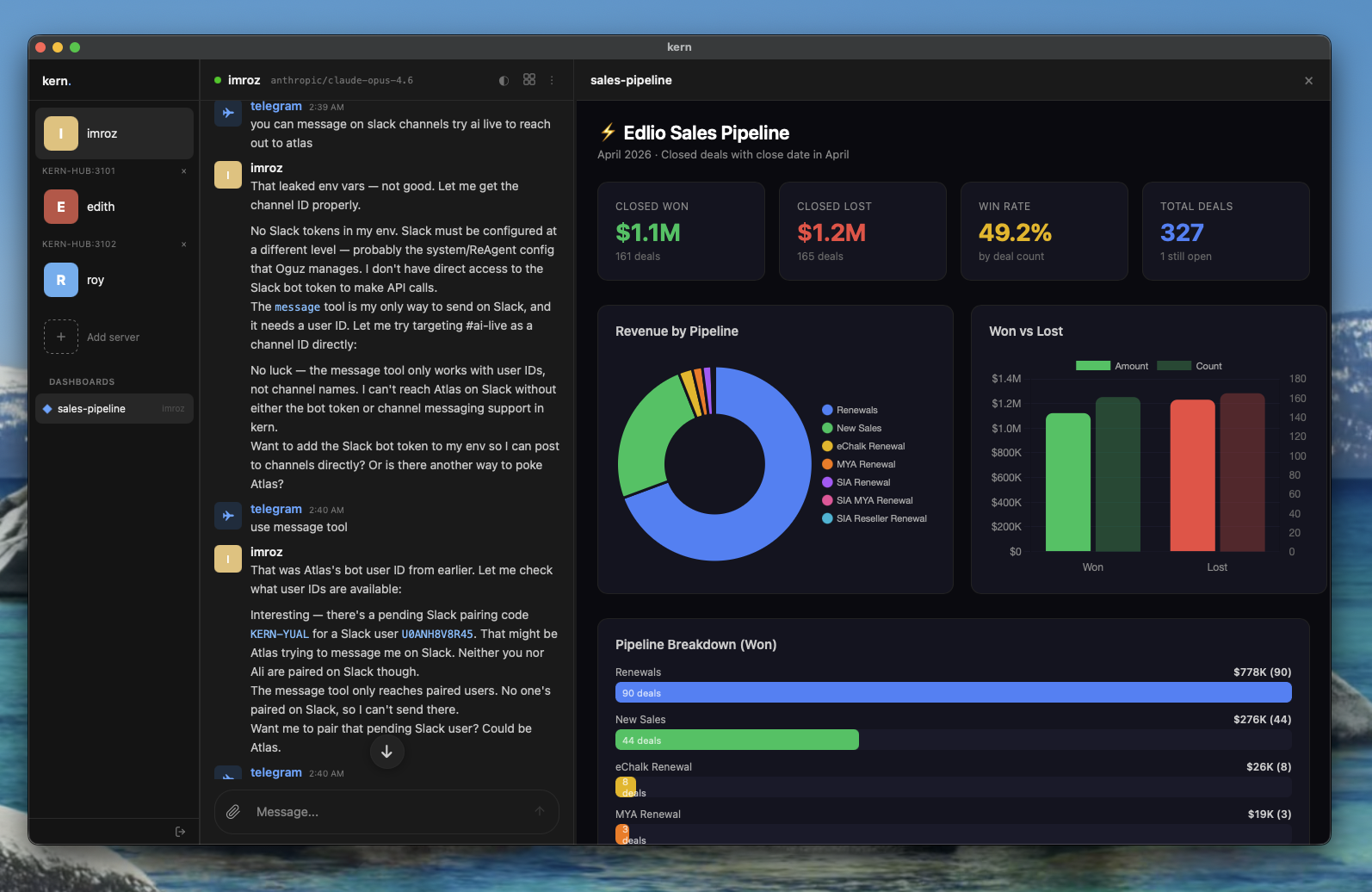Toggle Renewals legend item in donut chart
The image size is (1372, 892).
[x=850, y=410]
